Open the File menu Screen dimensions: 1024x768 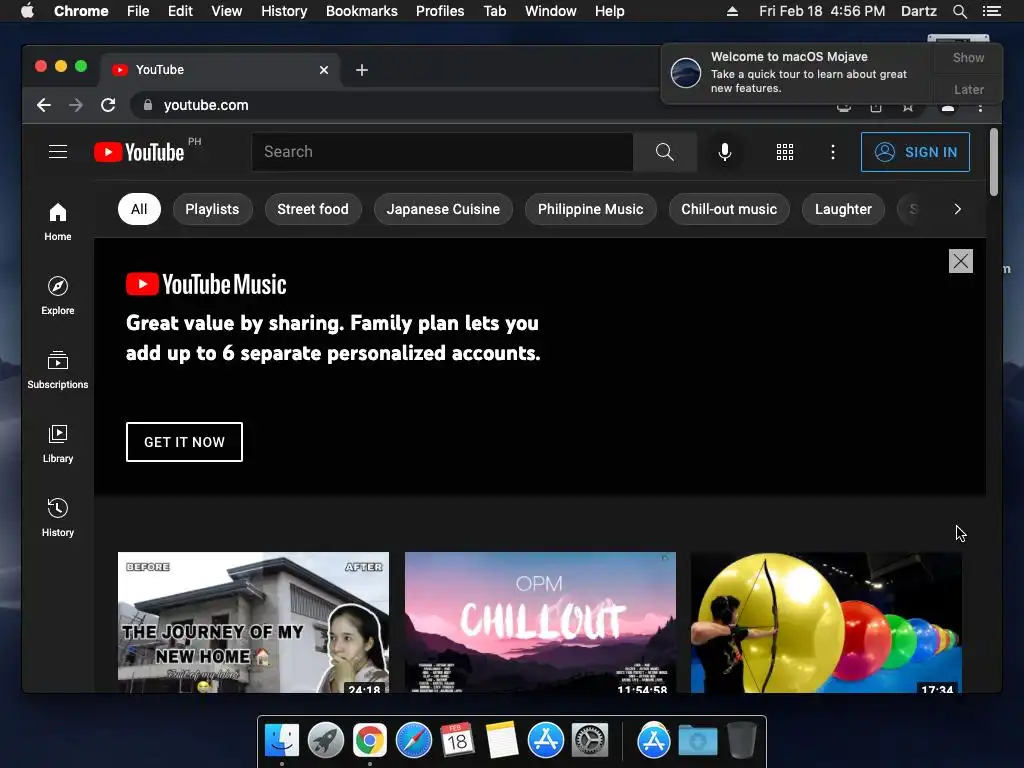pyautogui.click(x=138, y=11)
